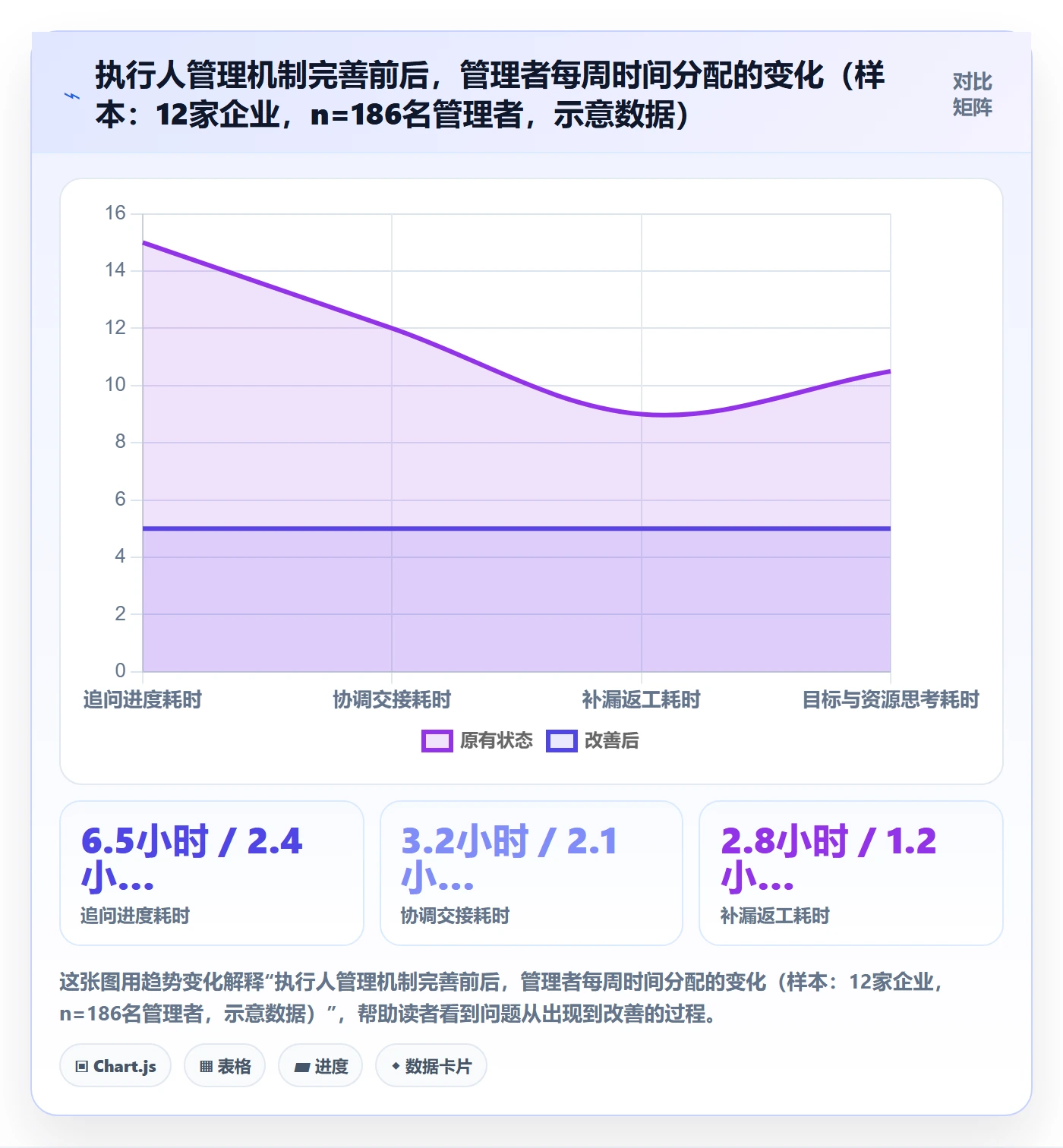The height and width of the screenshot is (1148, 1063).
Task: Click the 进度 tag chip
Action: (x=320, y=1066)
